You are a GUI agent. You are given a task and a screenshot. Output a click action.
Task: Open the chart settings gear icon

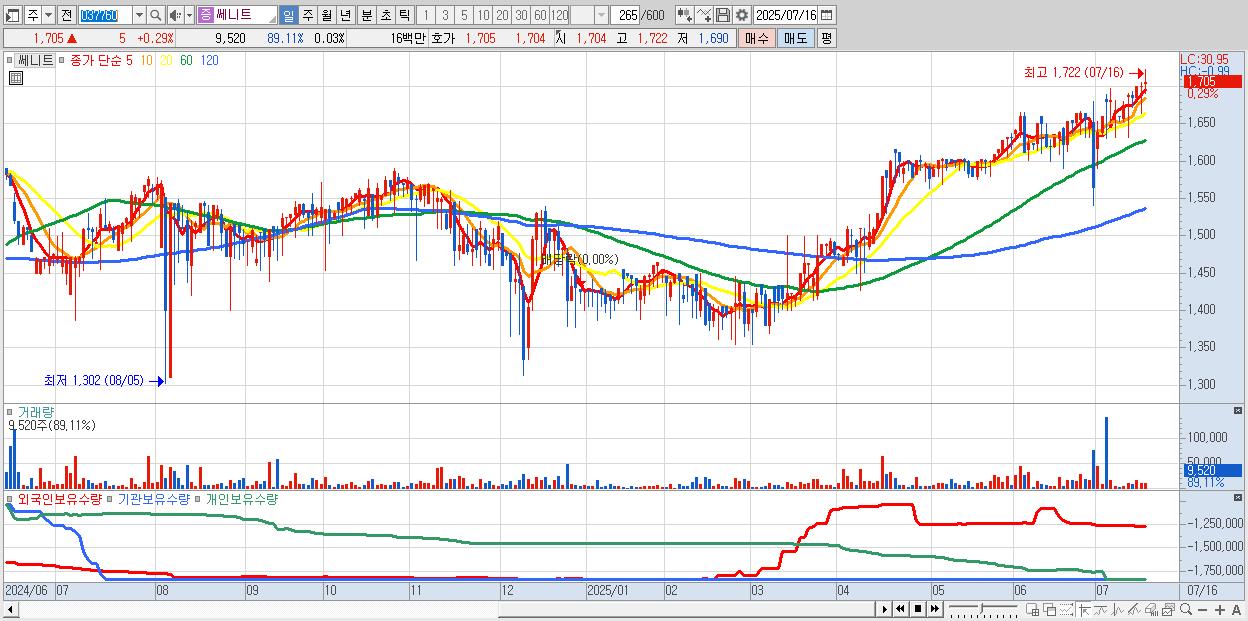(x=742, y=15)
